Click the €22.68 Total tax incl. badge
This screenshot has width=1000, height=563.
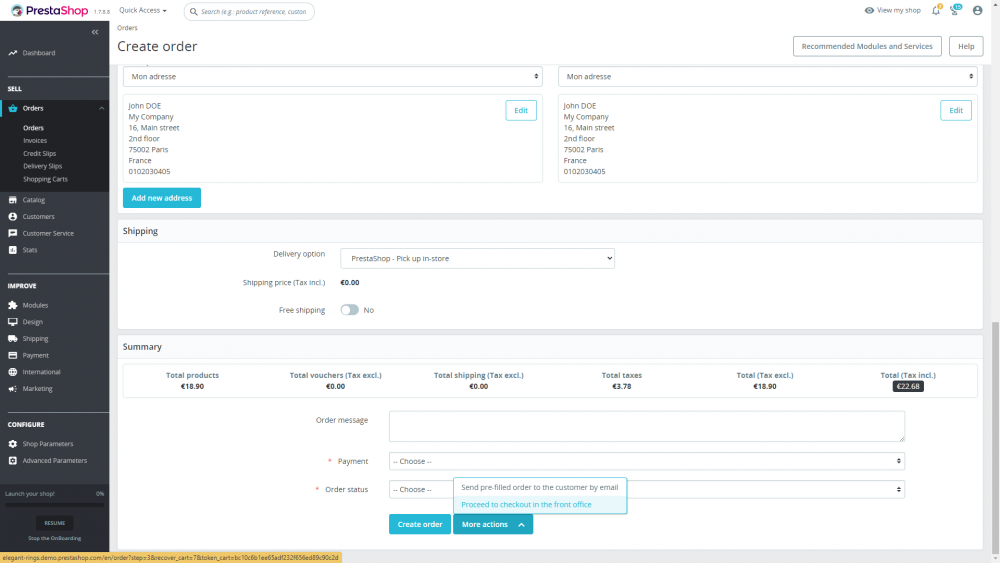click(x=908, y=386)
